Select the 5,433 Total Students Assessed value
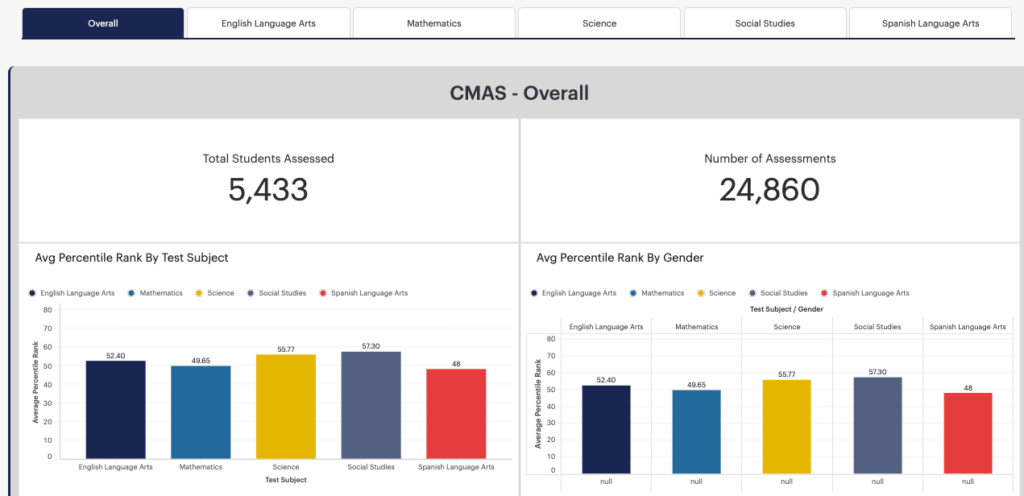The image size is (1024, 496). pos(268,190)
